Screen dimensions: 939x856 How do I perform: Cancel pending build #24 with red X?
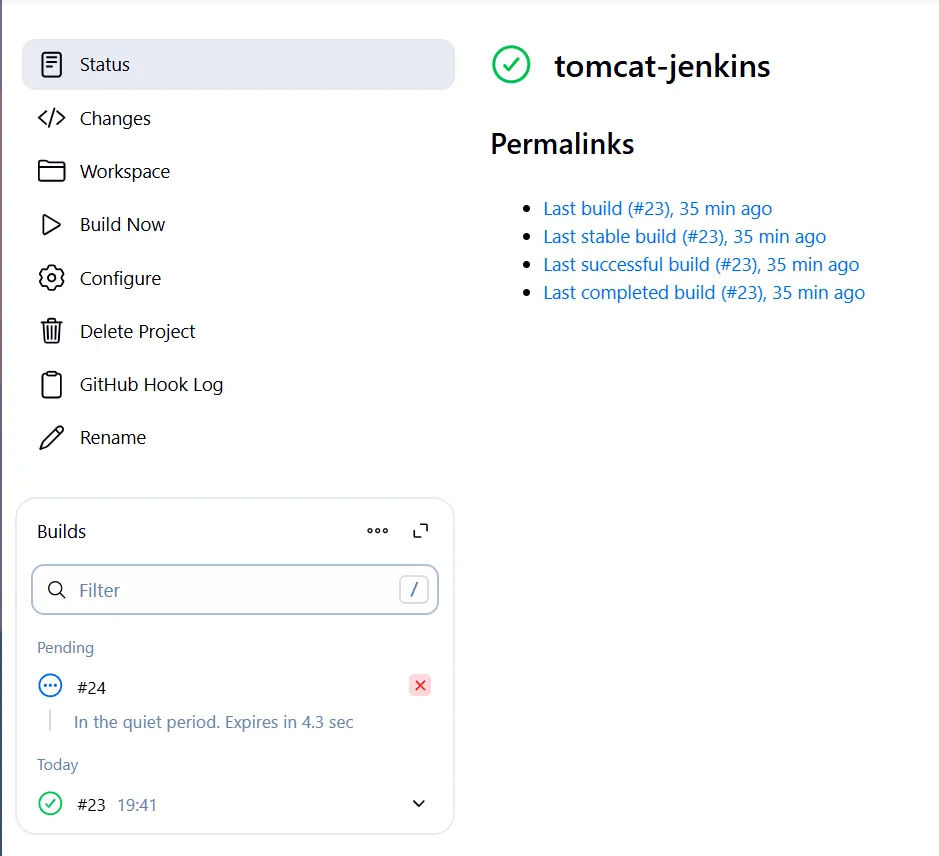[x=420, y=685]
